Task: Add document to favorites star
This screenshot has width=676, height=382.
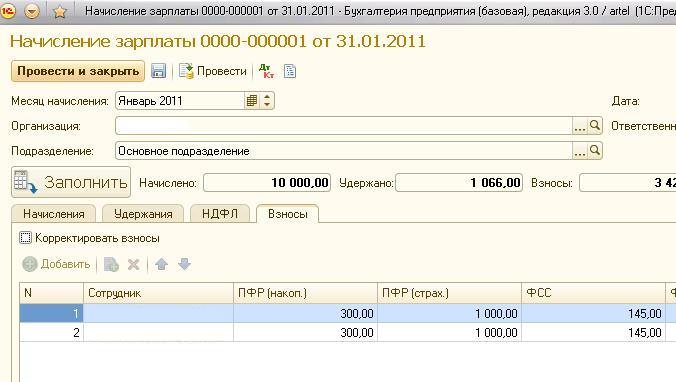Action: (x=59, y=11)
